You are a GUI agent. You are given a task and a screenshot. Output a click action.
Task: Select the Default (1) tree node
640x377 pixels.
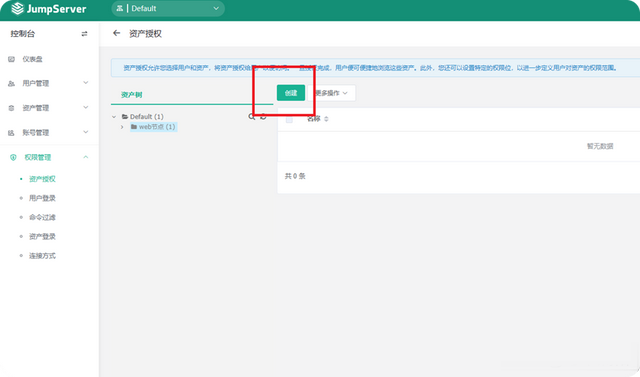click(x=147, y=117)
